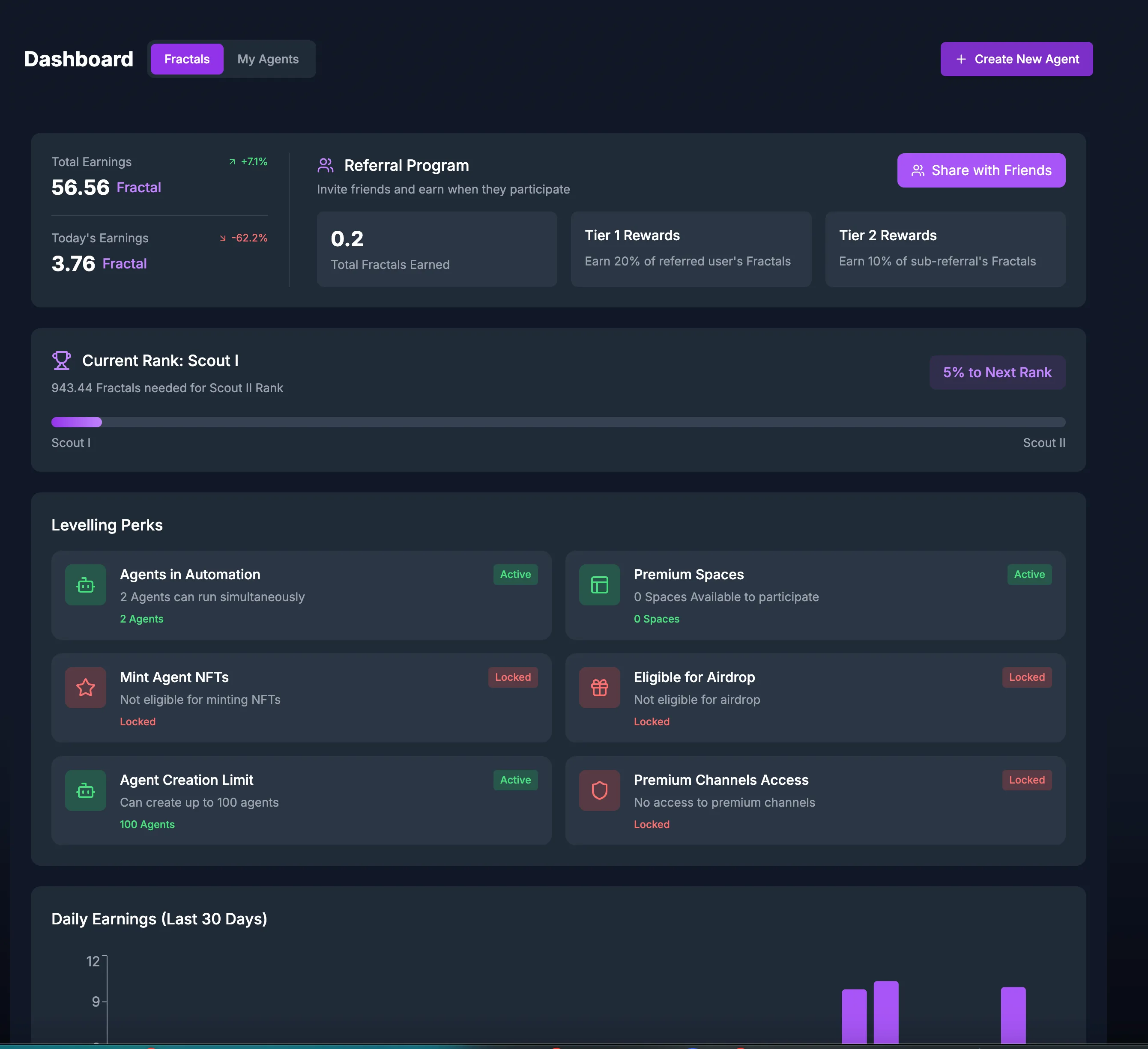Click Share with Friends button
This screenshot has width=1148, height=1049.
click(x=981, y=170)
